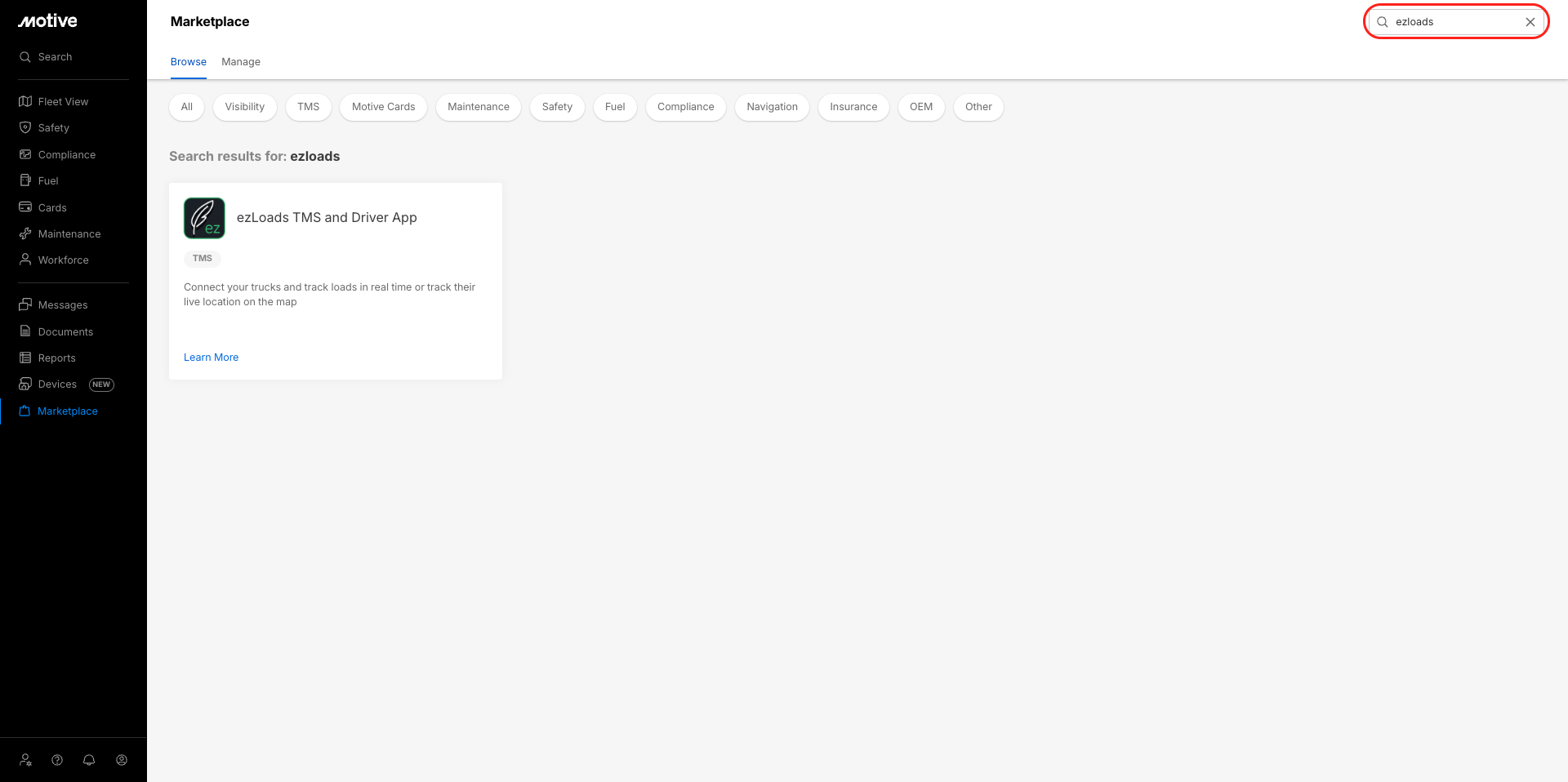Screen dimensions: 1568x782
Task: Filter by the Motive Cards category
Action: pos(384,107)
